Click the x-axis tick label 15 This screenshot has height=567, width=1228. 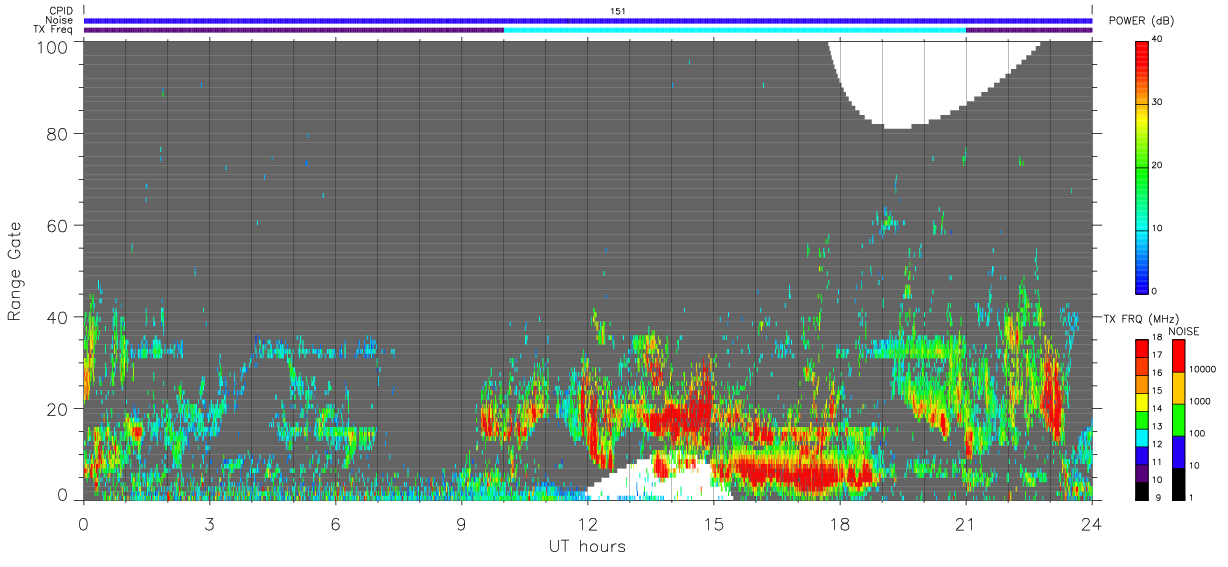point(713,524)
